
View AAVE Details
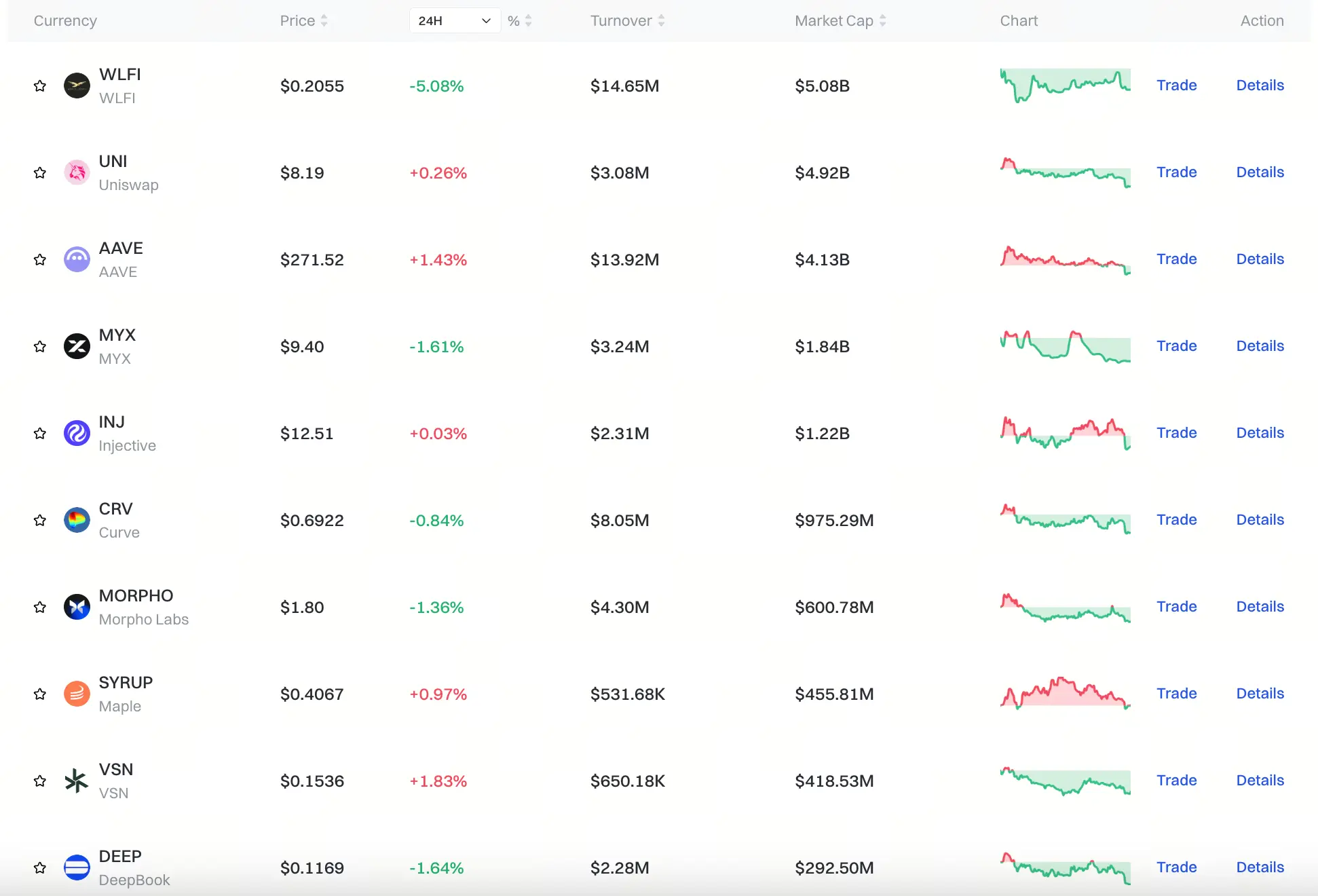(1260, 259)
